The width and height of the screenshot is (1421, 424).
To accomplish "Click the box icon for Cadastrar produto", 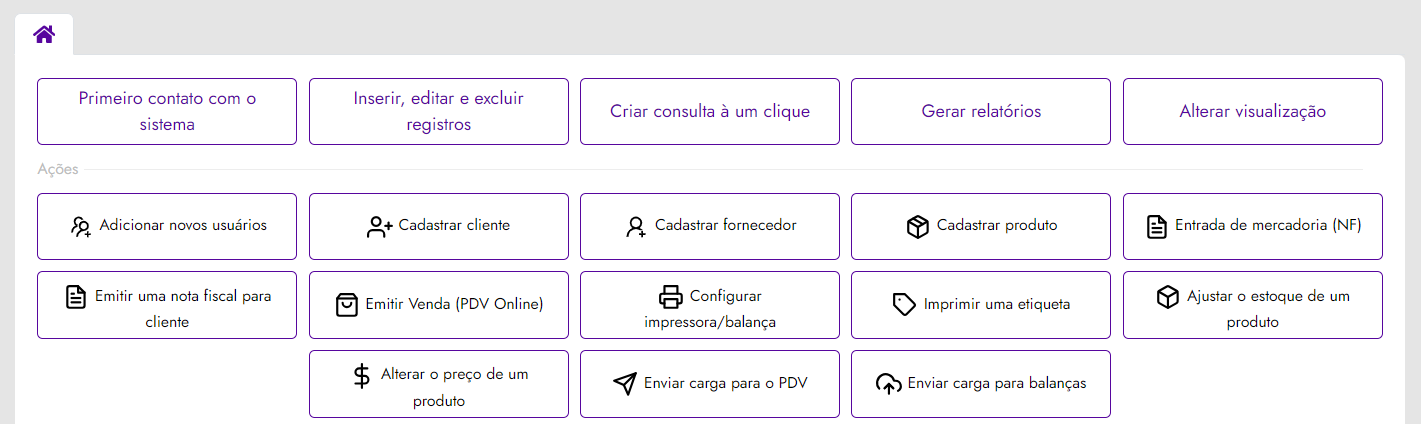I will [918, 226].
